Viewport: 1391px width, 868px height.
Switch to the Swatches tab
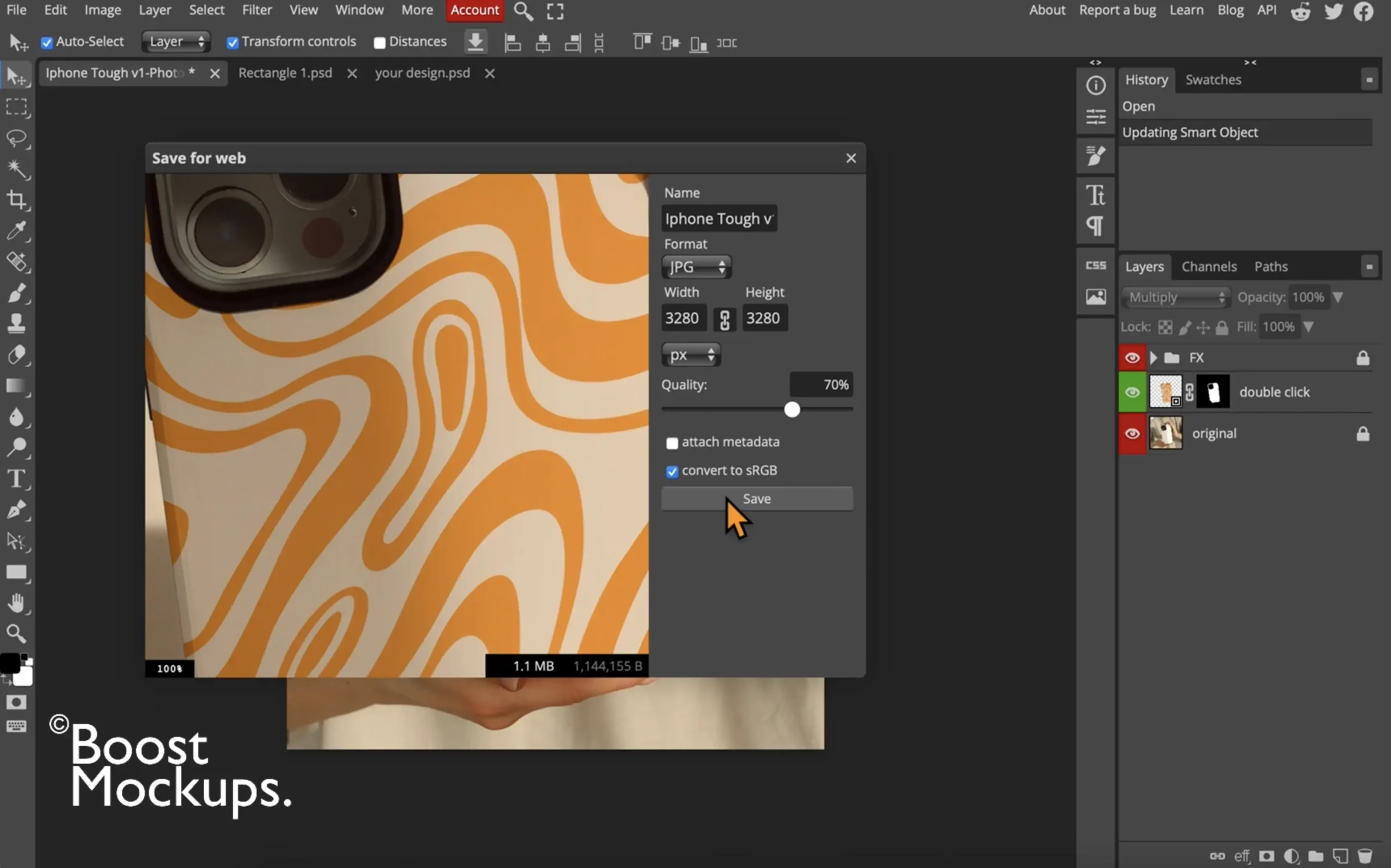(1213, 80)
